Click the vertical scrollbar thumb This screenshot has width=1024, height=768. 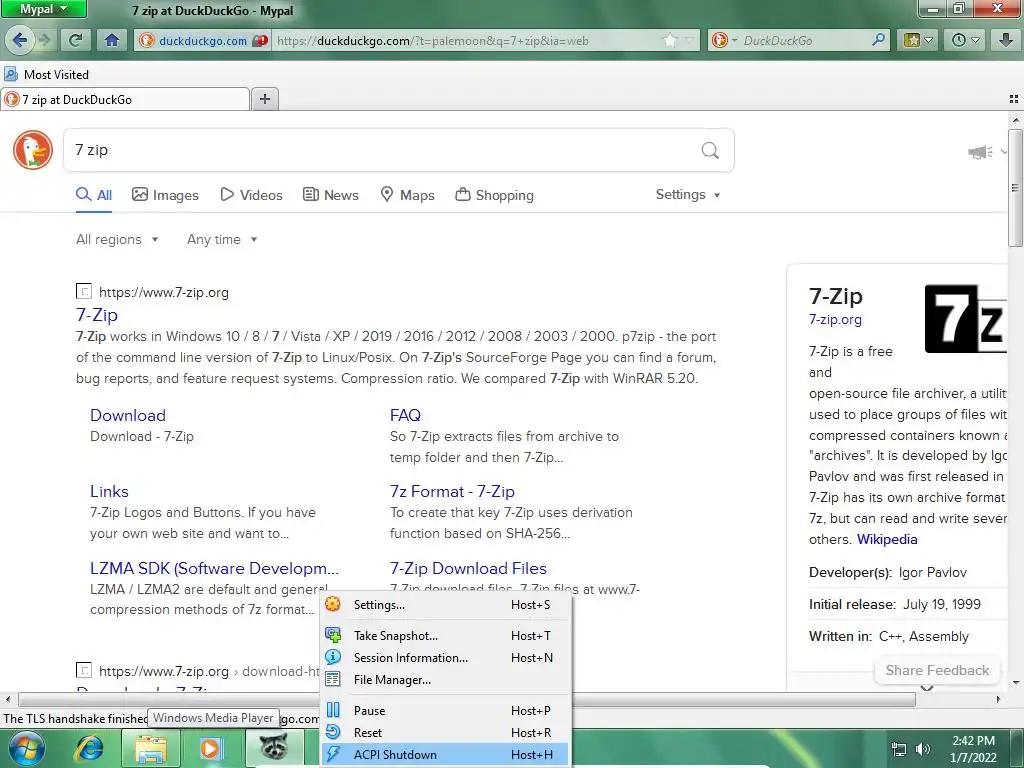[x=1015, y=188]
